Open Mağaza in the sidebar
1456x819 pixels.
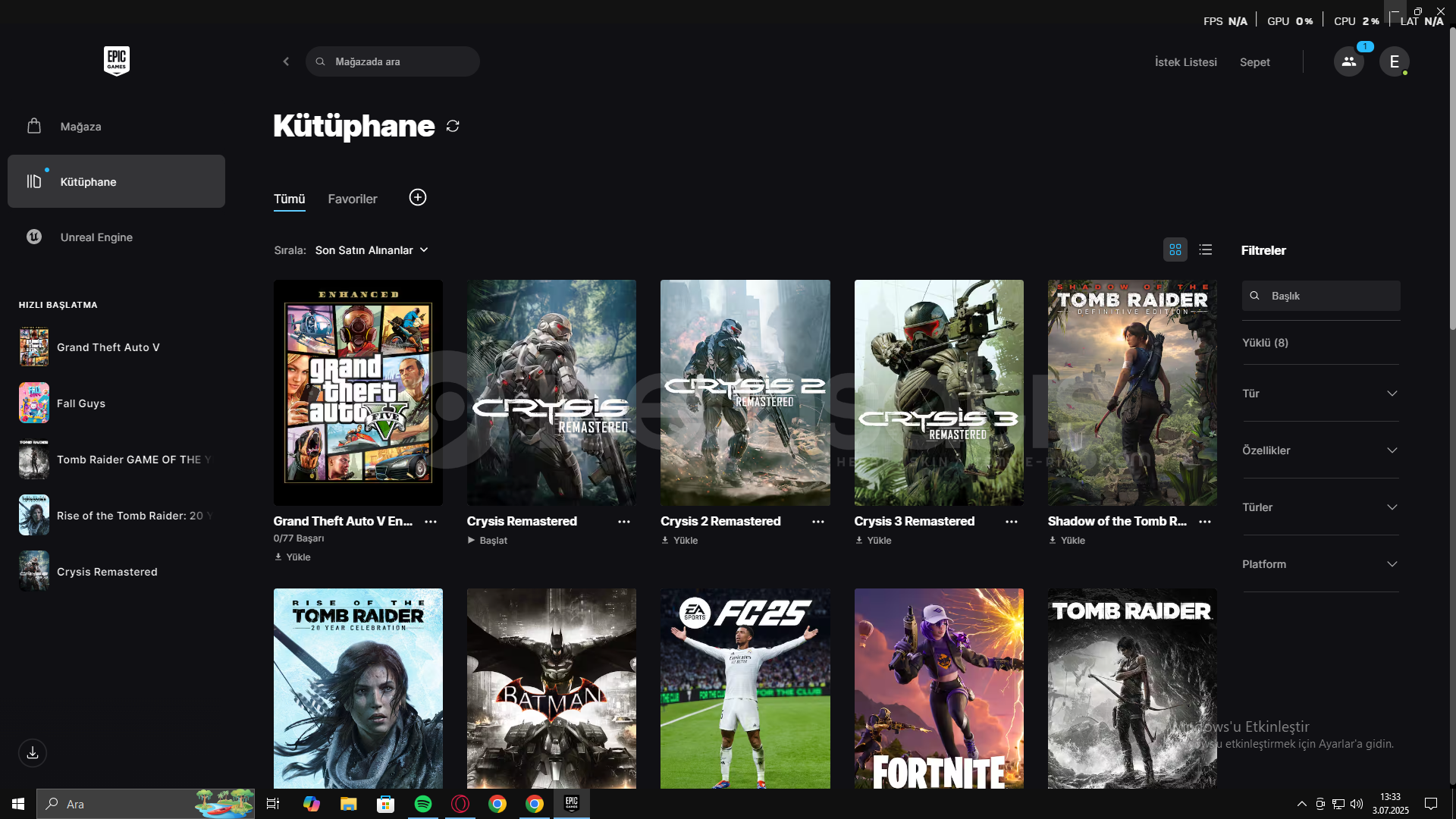tap(116, 127)
